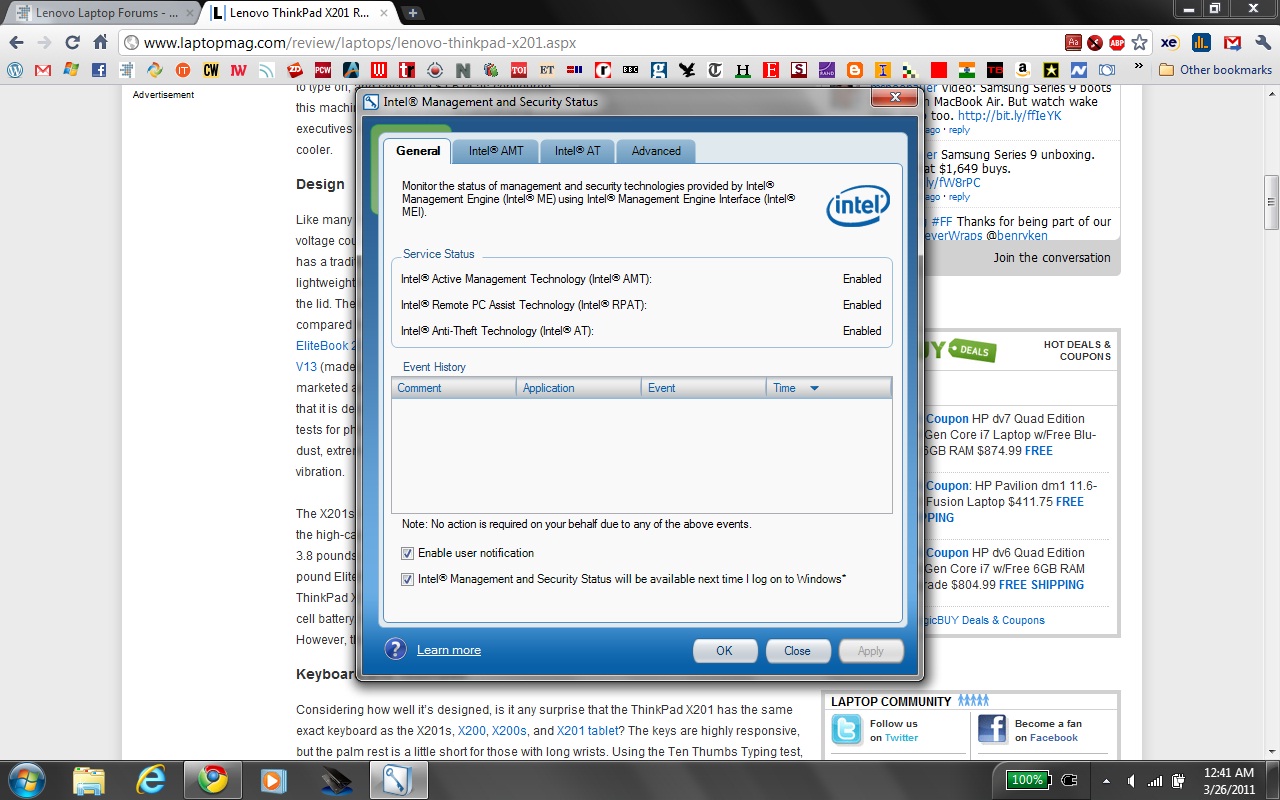Click the dictionary Aa extension icon

[1073, 43]
